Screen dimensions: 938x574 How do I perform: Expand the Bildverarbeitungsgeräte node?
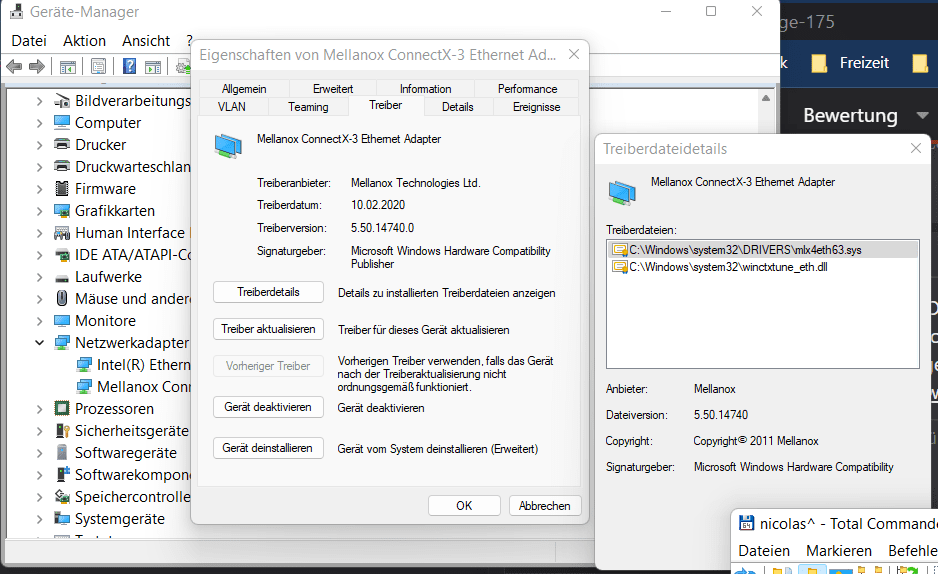(39, 101)
